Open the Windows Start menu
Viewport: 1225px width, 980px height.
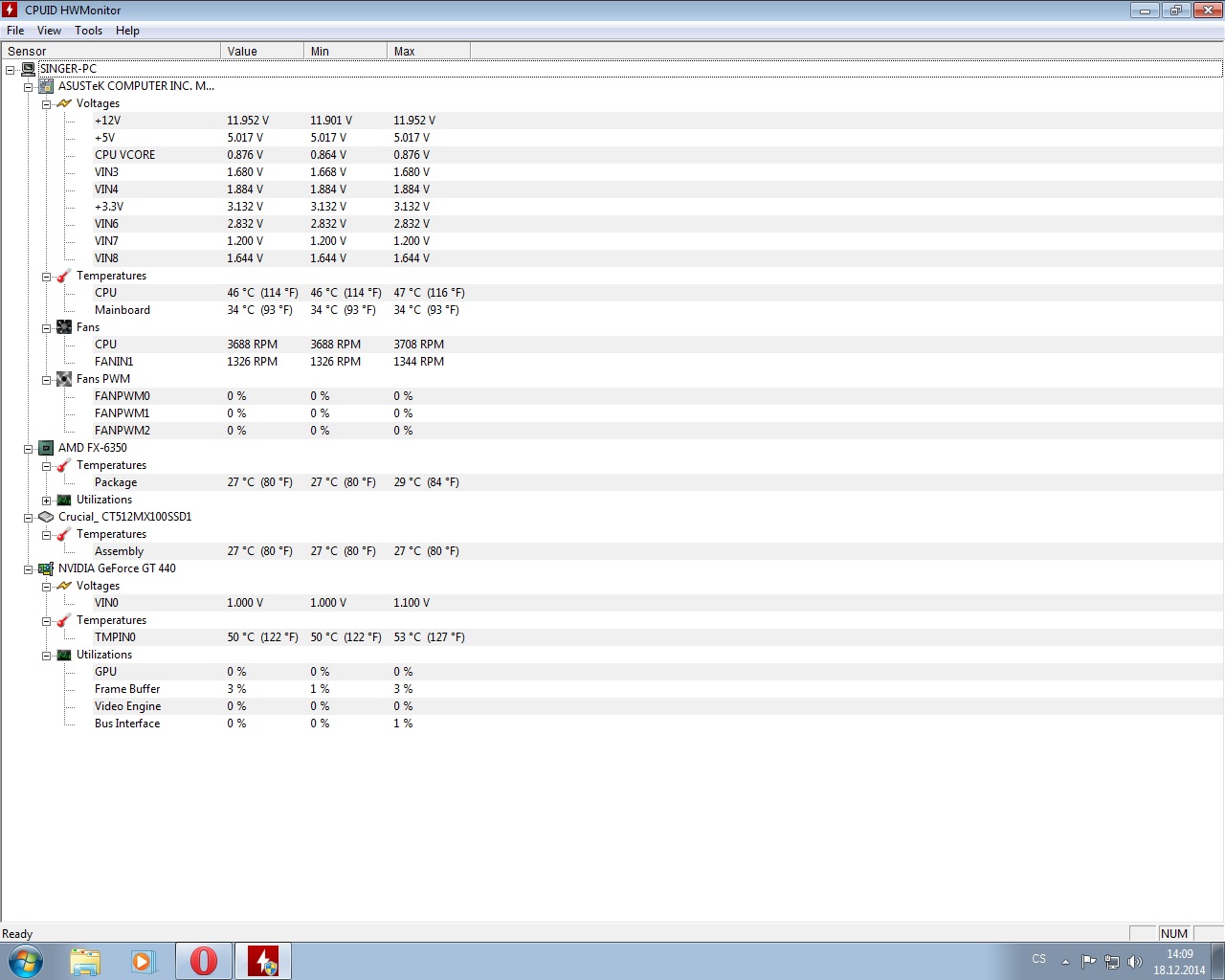25,961
